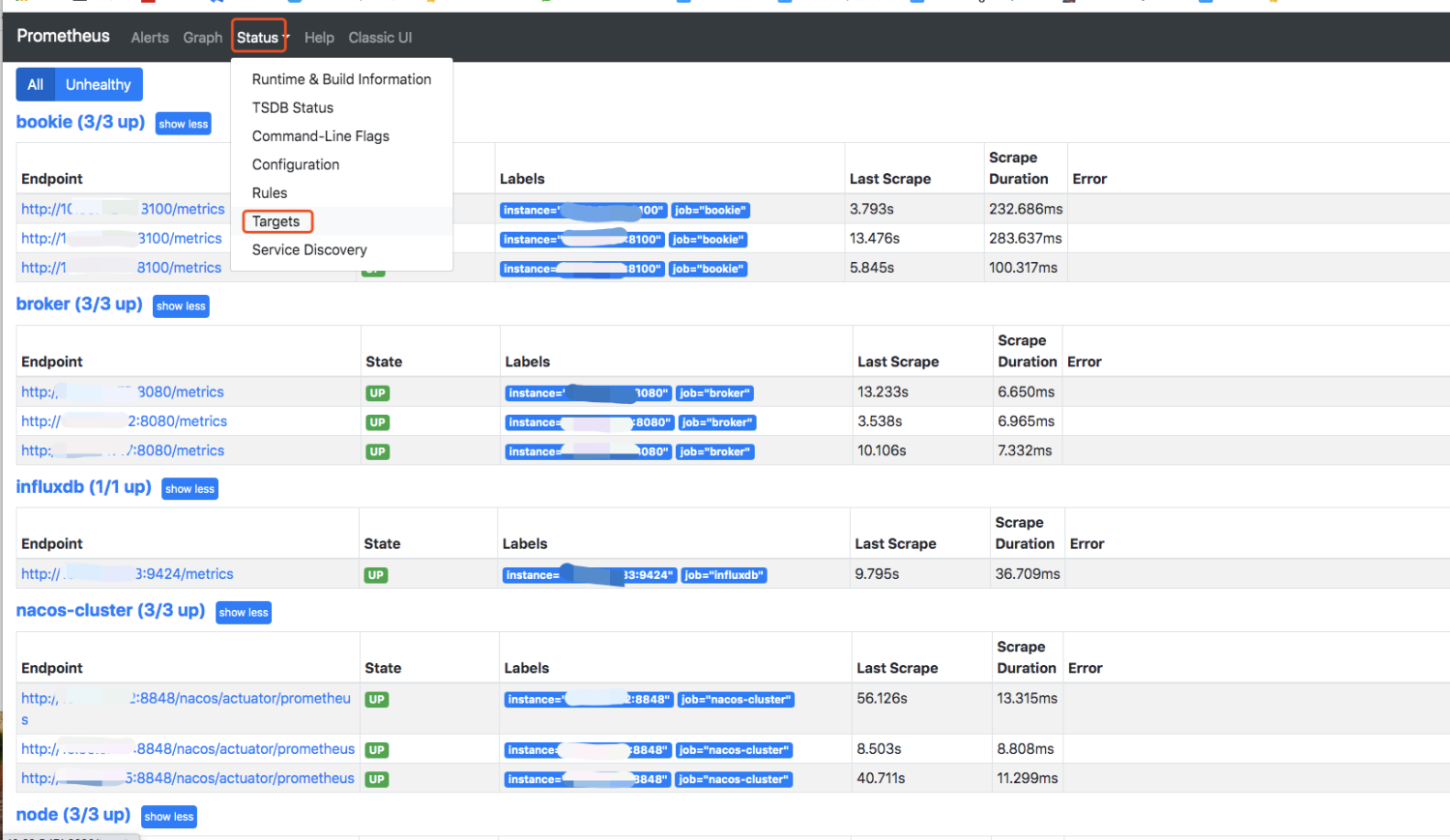
Task: Select scrape duration value 6.650ms
Action: pyautogui.click(x=1027, y=391)
